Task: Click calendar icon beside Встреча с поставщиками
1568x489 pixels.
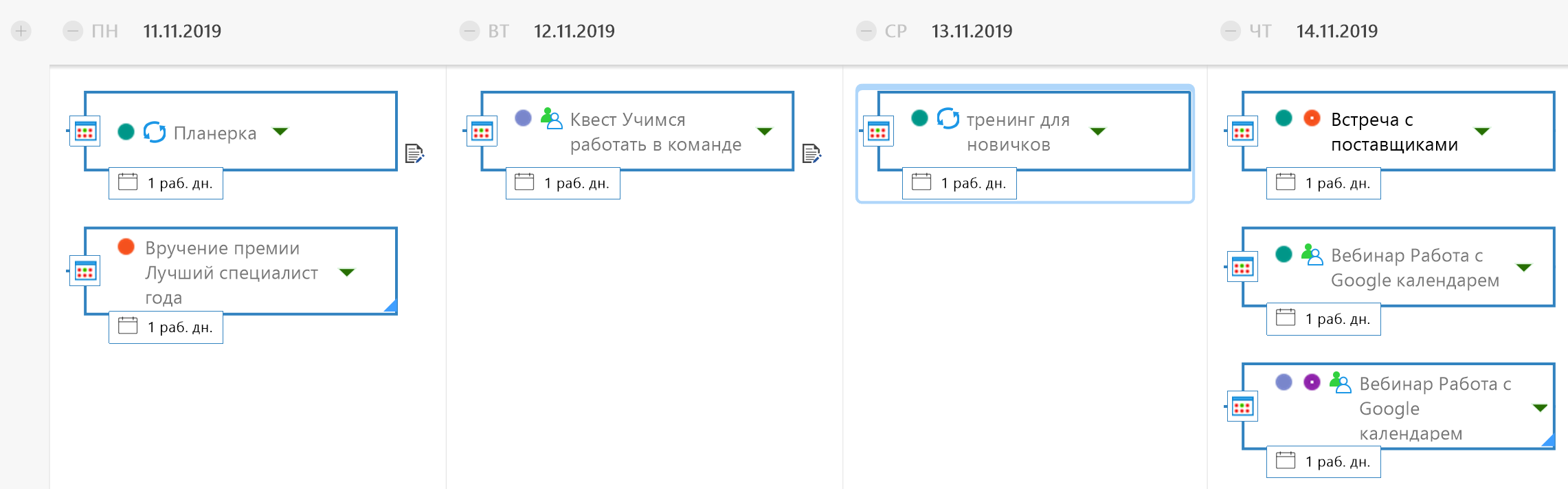Action: (x=1242, y=131)
